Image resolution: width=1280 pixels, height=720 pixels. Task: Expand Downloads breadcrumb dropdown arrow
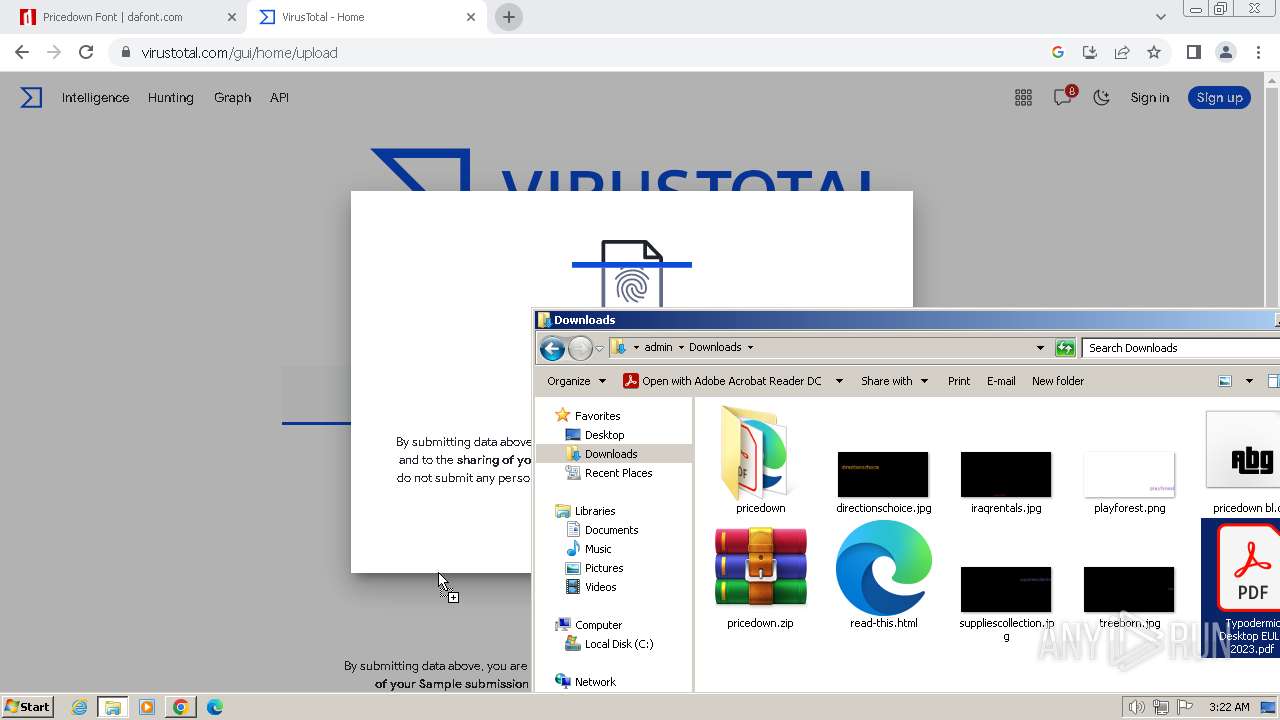tap(750, 348)
